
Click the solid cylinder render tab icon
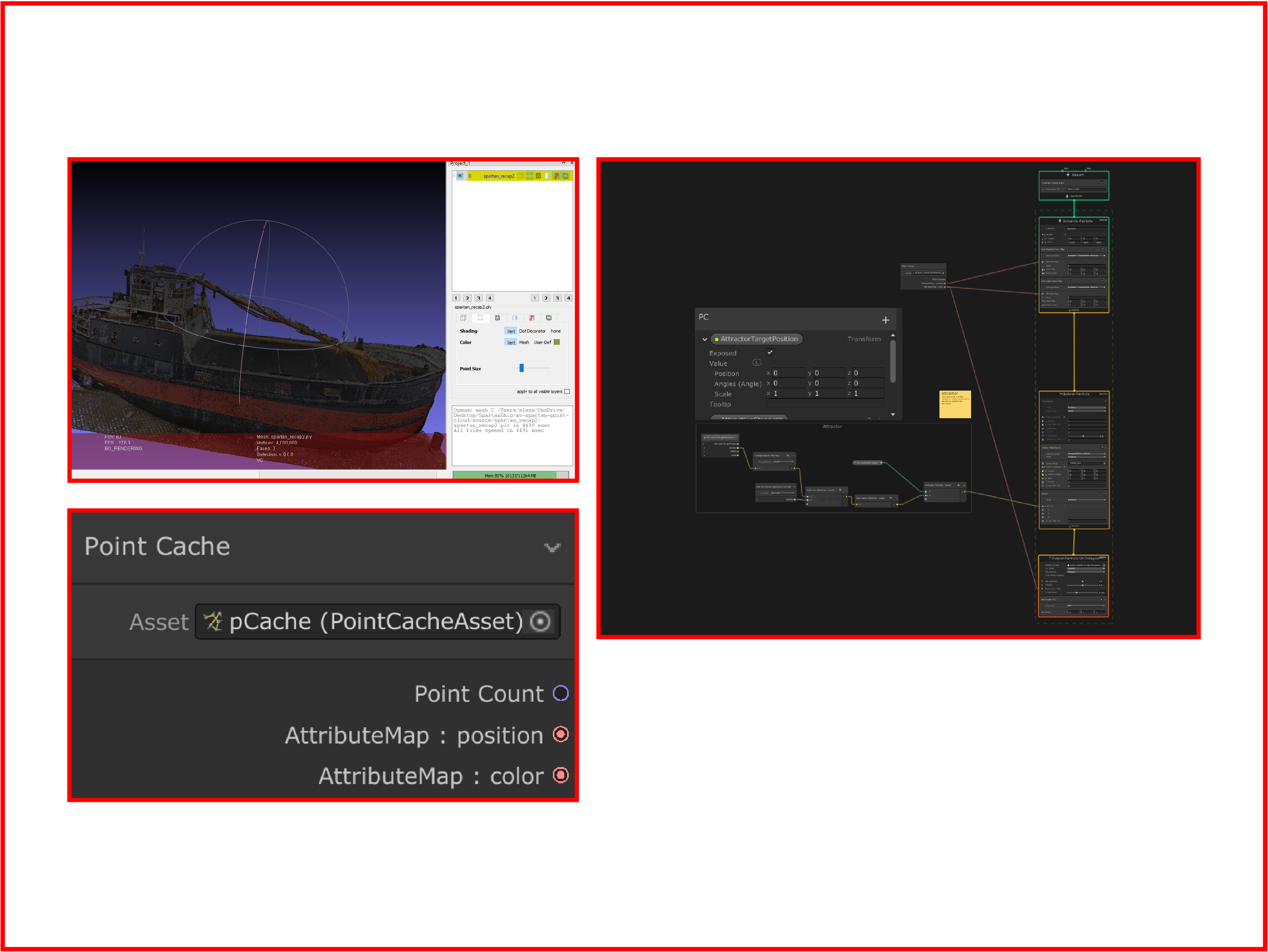pos(515,318)
